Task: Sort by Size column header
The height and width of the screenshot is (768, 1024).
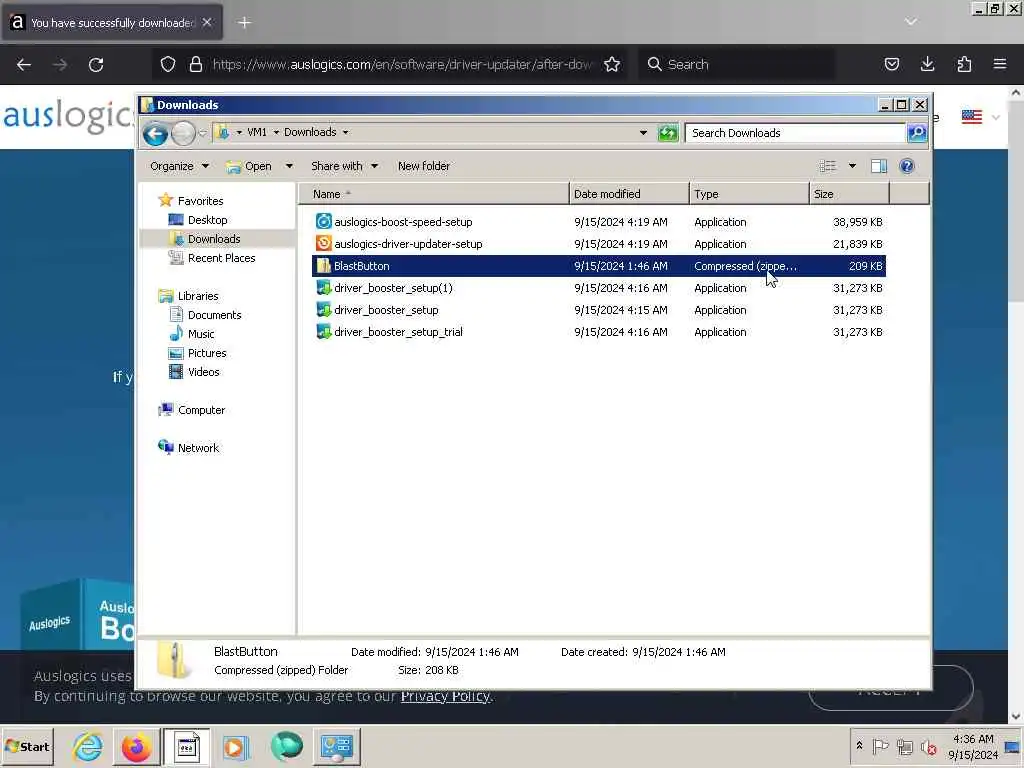Action: (849, 194)
